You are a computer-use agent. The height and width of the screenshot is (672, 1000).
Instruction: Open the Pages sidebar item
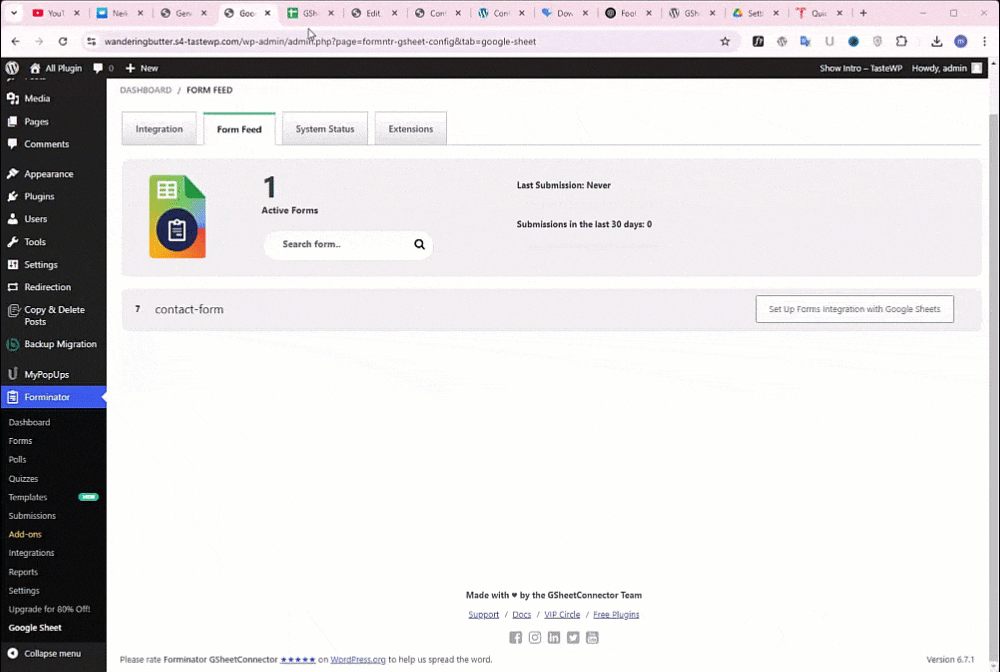tap(36, 121)
